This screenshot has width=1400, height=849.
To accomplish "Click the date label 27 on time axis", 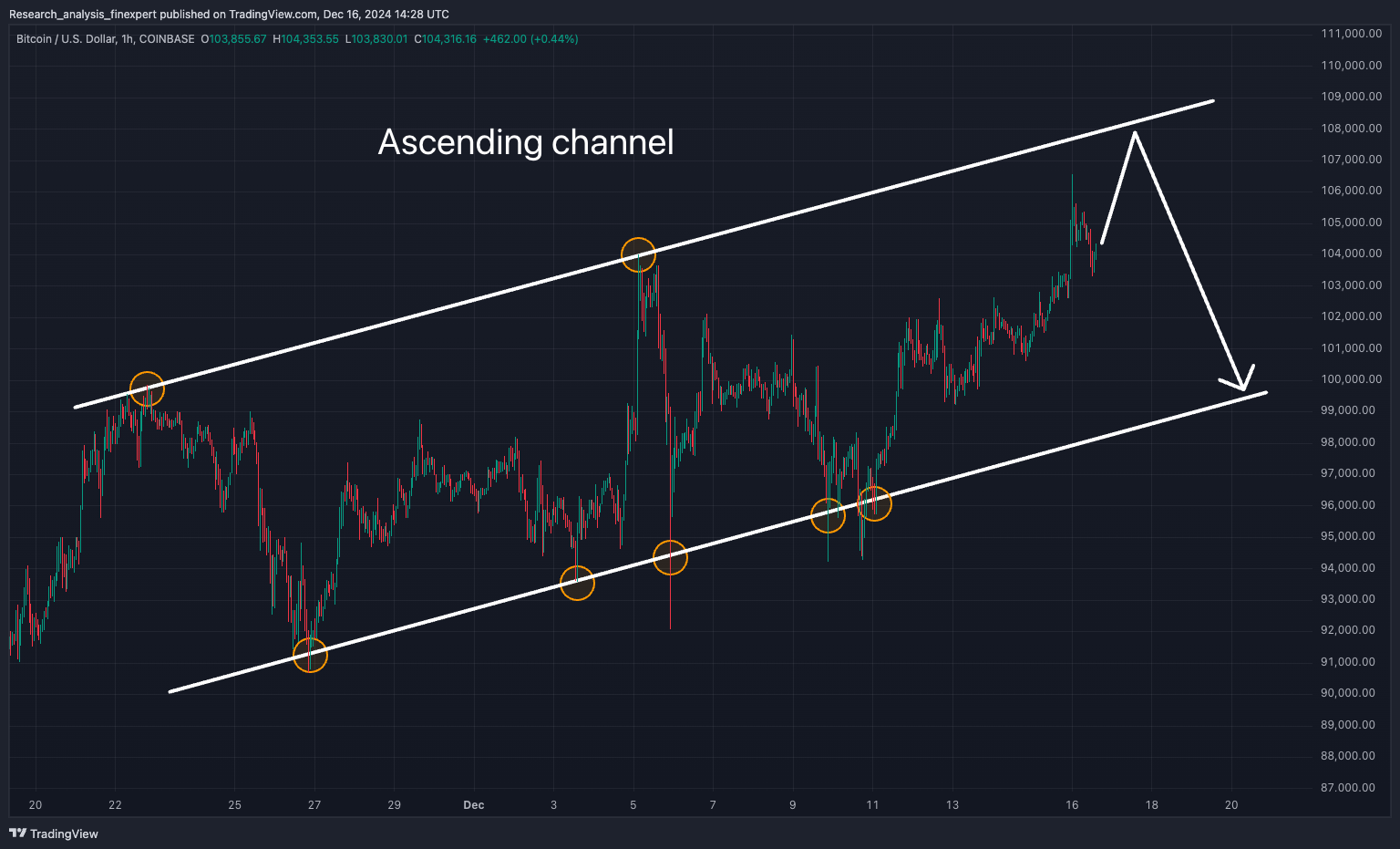I will point(314,805).
